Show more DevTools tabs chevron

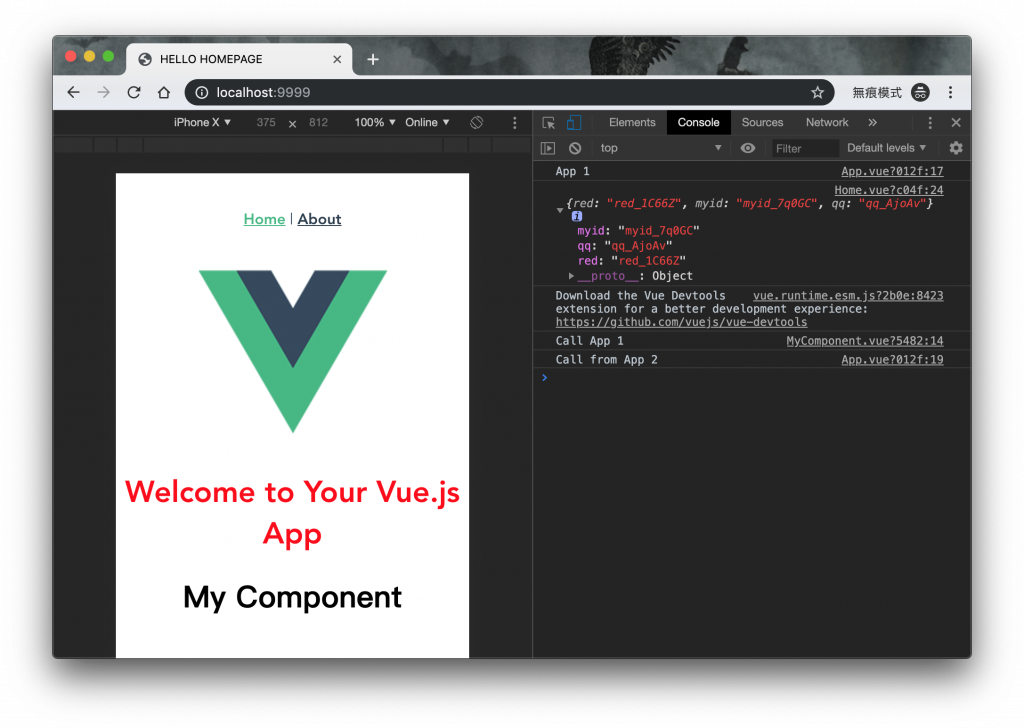click(872, 123)
